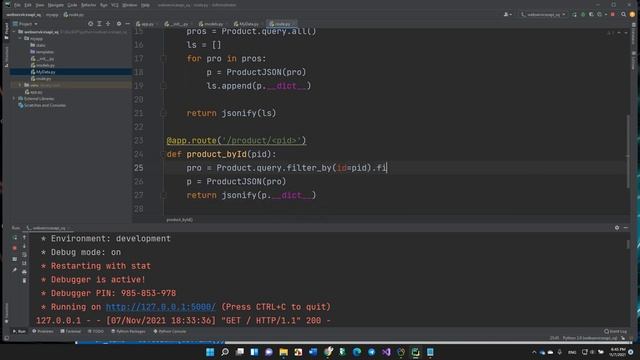Toggle soft-wrap icon in Run panel
The height and width of the screenshot is (360, 640).
24,255
